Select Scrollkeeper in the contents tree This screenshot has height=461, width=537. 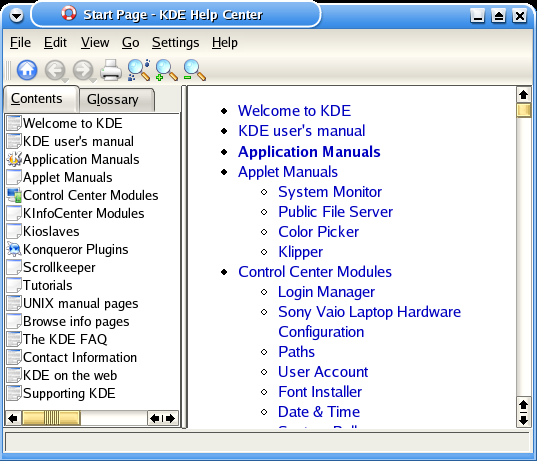[x=59, y=267]
